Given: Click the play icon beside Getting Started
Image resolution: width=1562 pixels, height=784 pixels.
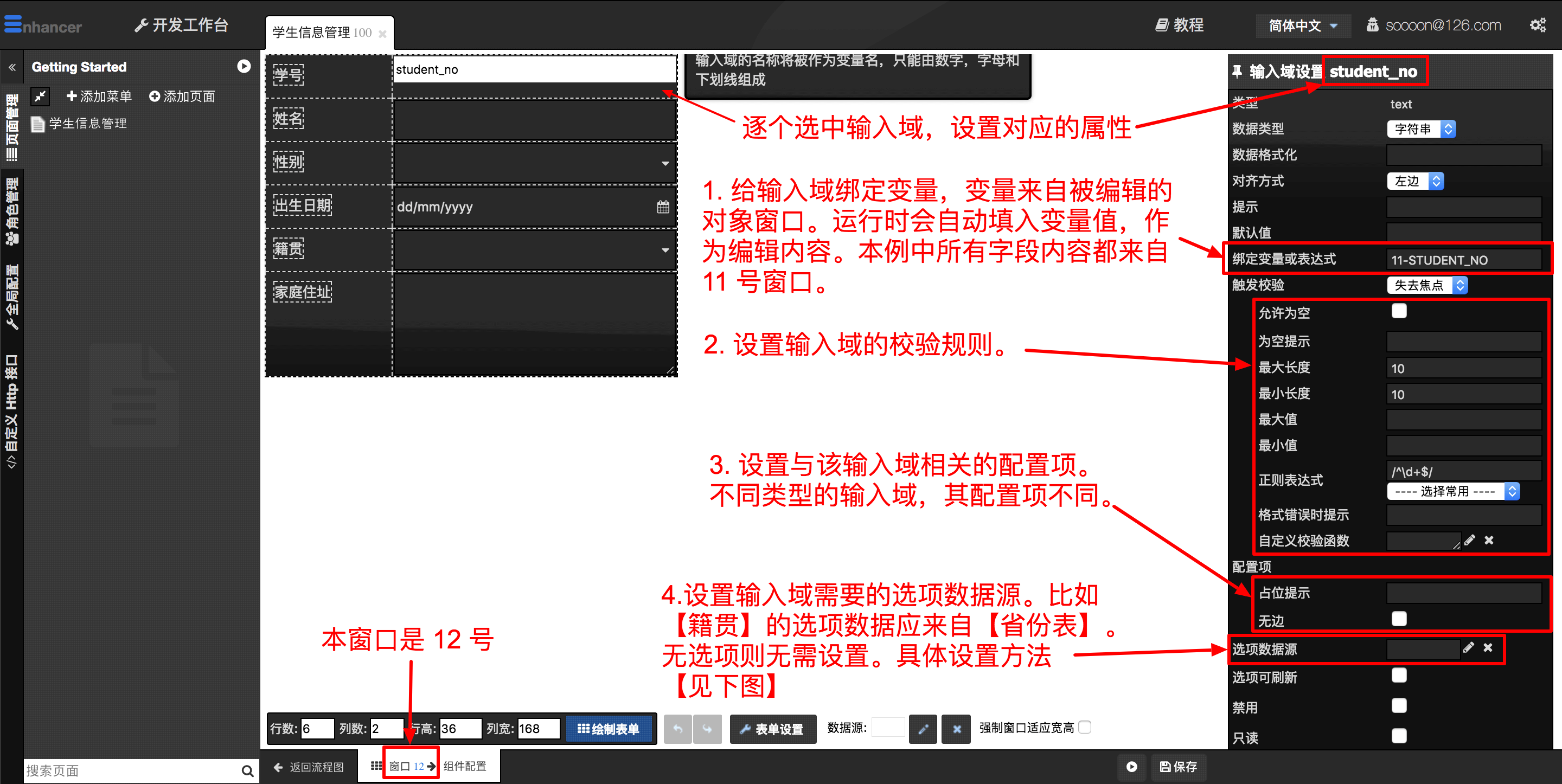Looking at the screenshot, I should 244,67.
